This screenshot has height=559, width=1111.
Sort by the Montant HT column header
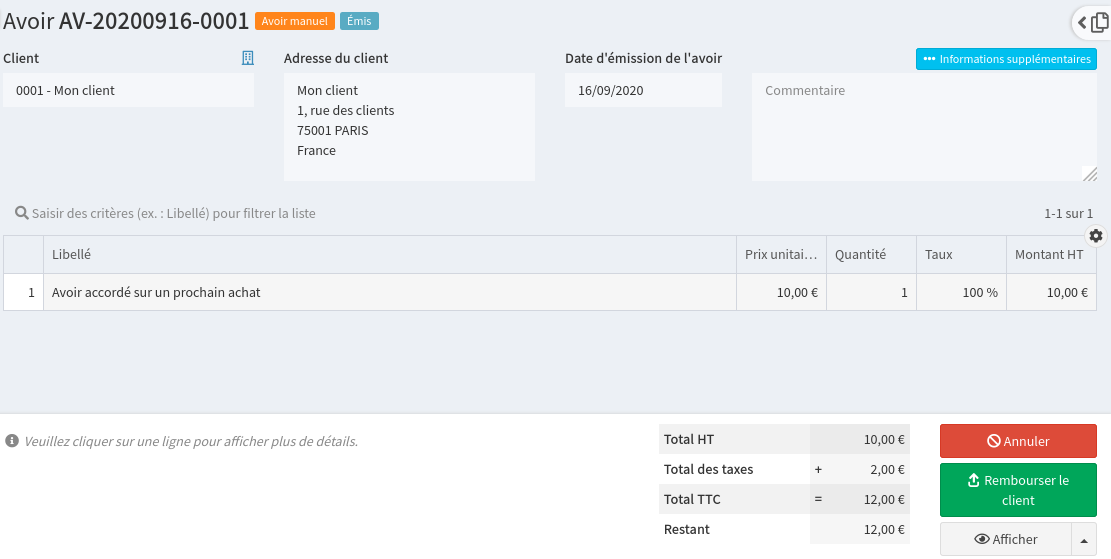(1050, 255)
